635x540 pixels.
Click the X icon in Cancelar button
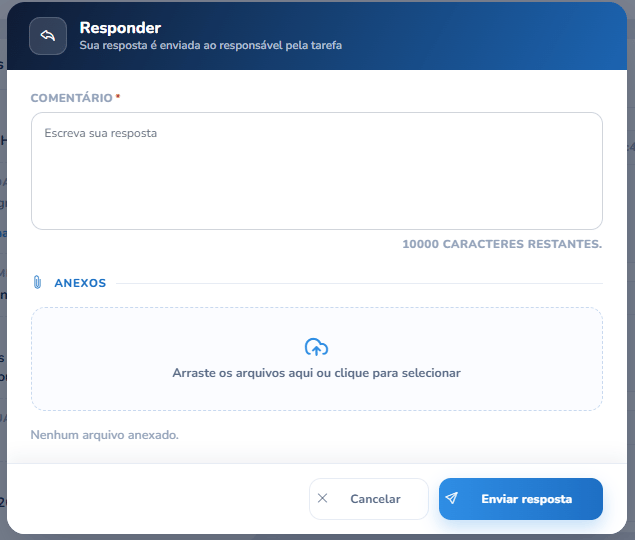tap(322, 498)
